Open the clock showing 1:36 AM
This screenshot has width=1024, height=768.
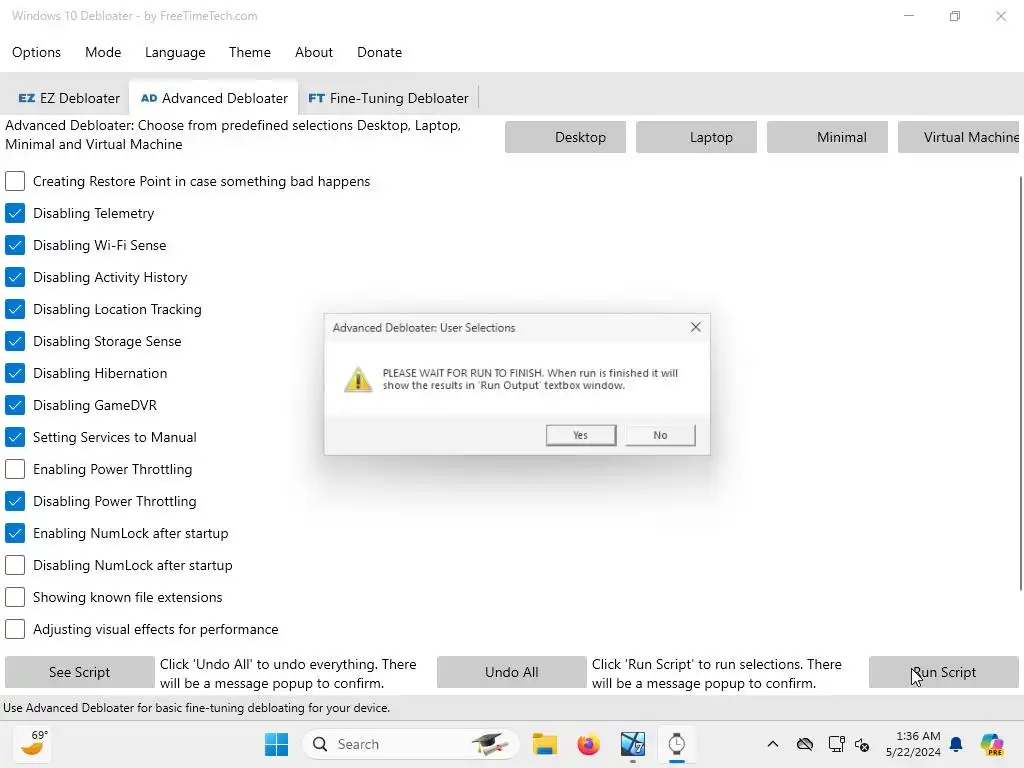click(913, 744)
